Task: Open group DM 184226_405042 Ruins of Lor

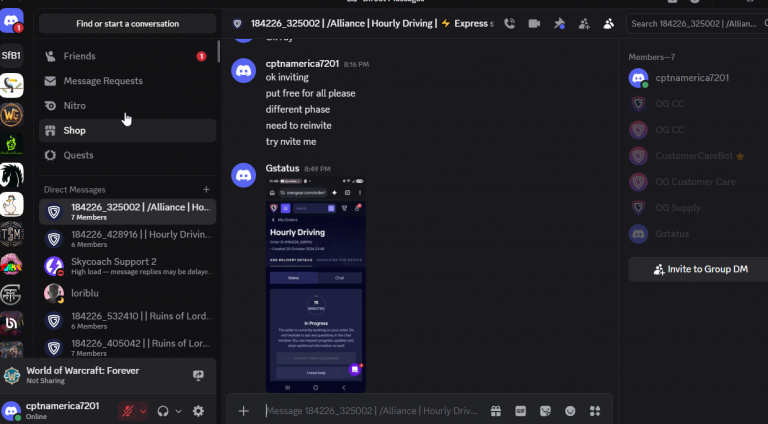Action: pyautogui.click(x=127, y=348)
